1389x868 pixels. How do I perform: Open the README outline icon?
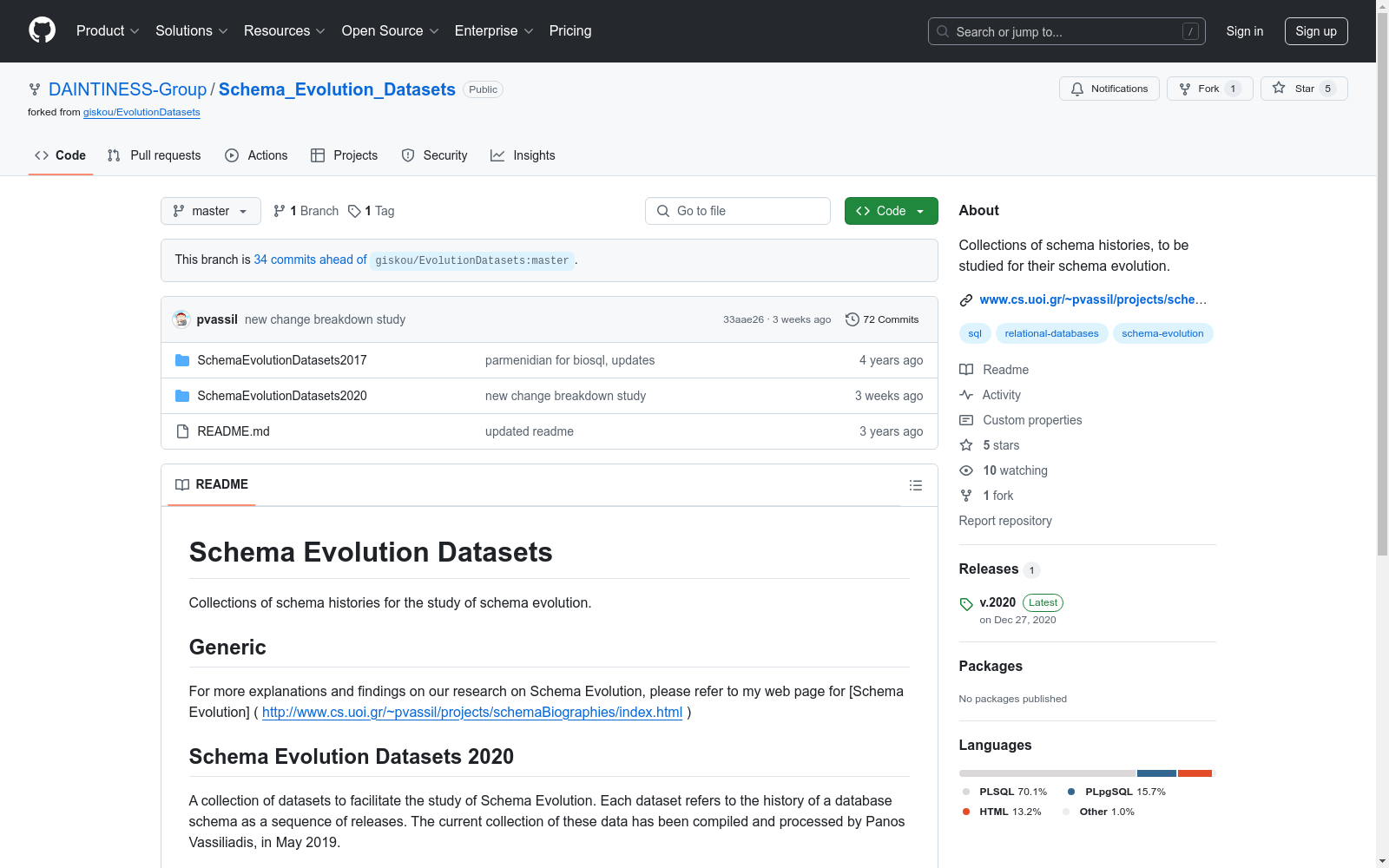(916, 485)
